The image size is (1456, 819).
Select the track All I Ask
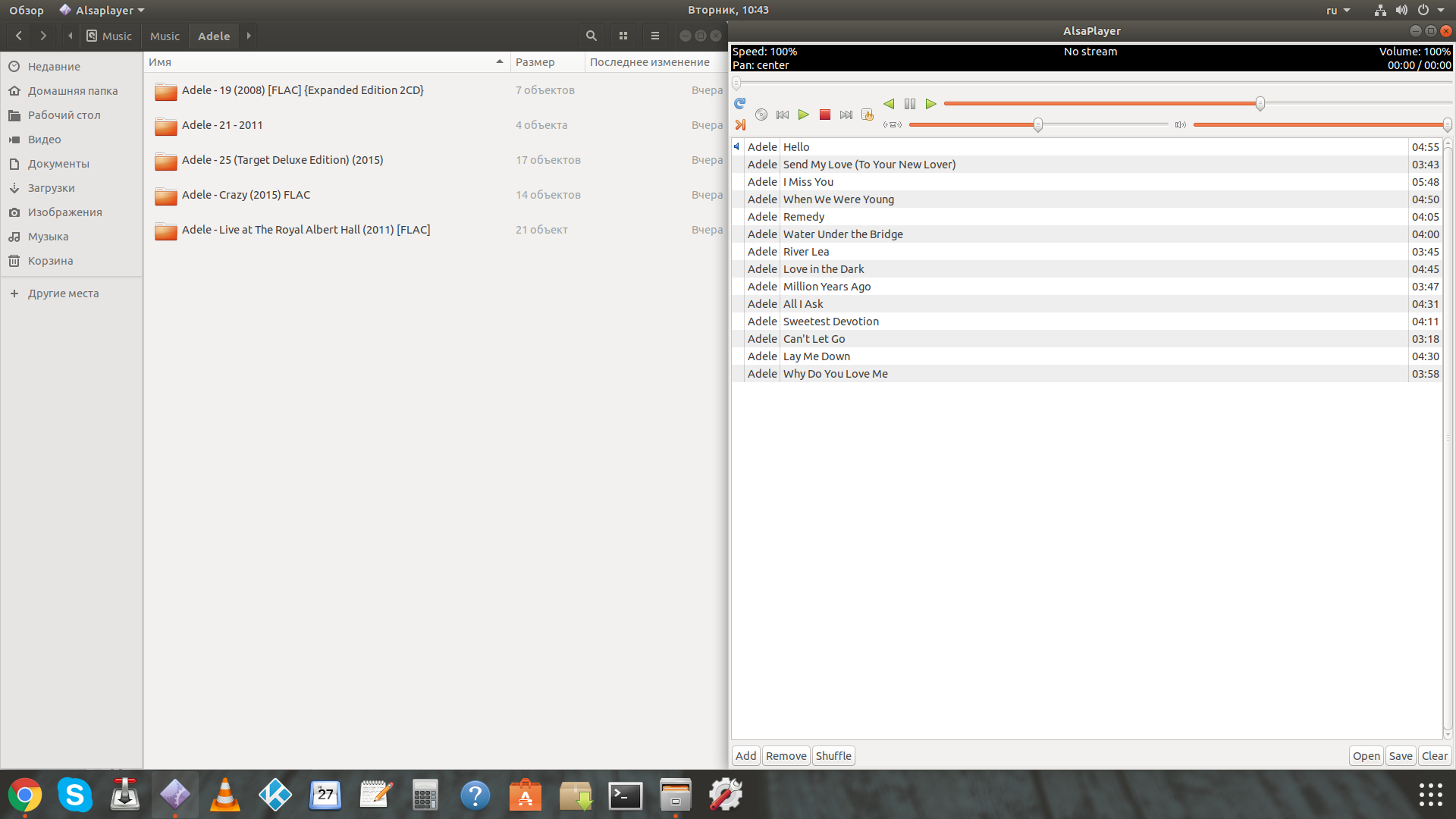[x=1086, y=304]
